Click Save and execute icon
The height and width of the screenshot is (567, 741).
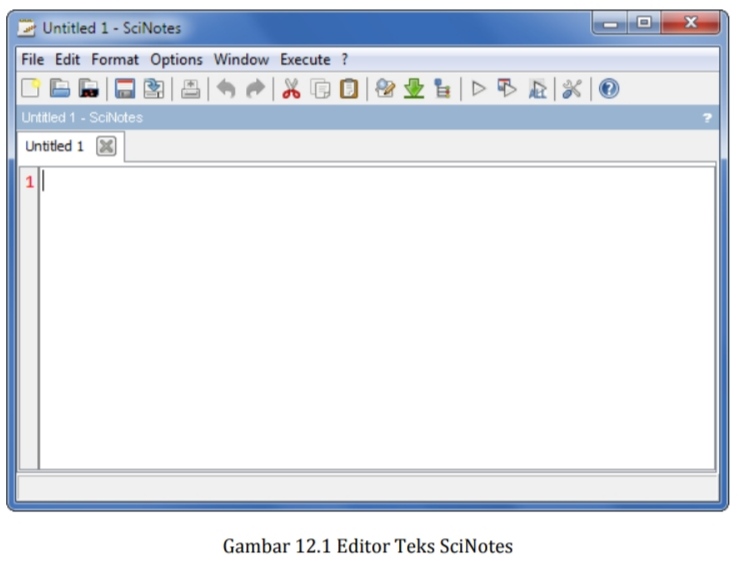coord(507,88)
